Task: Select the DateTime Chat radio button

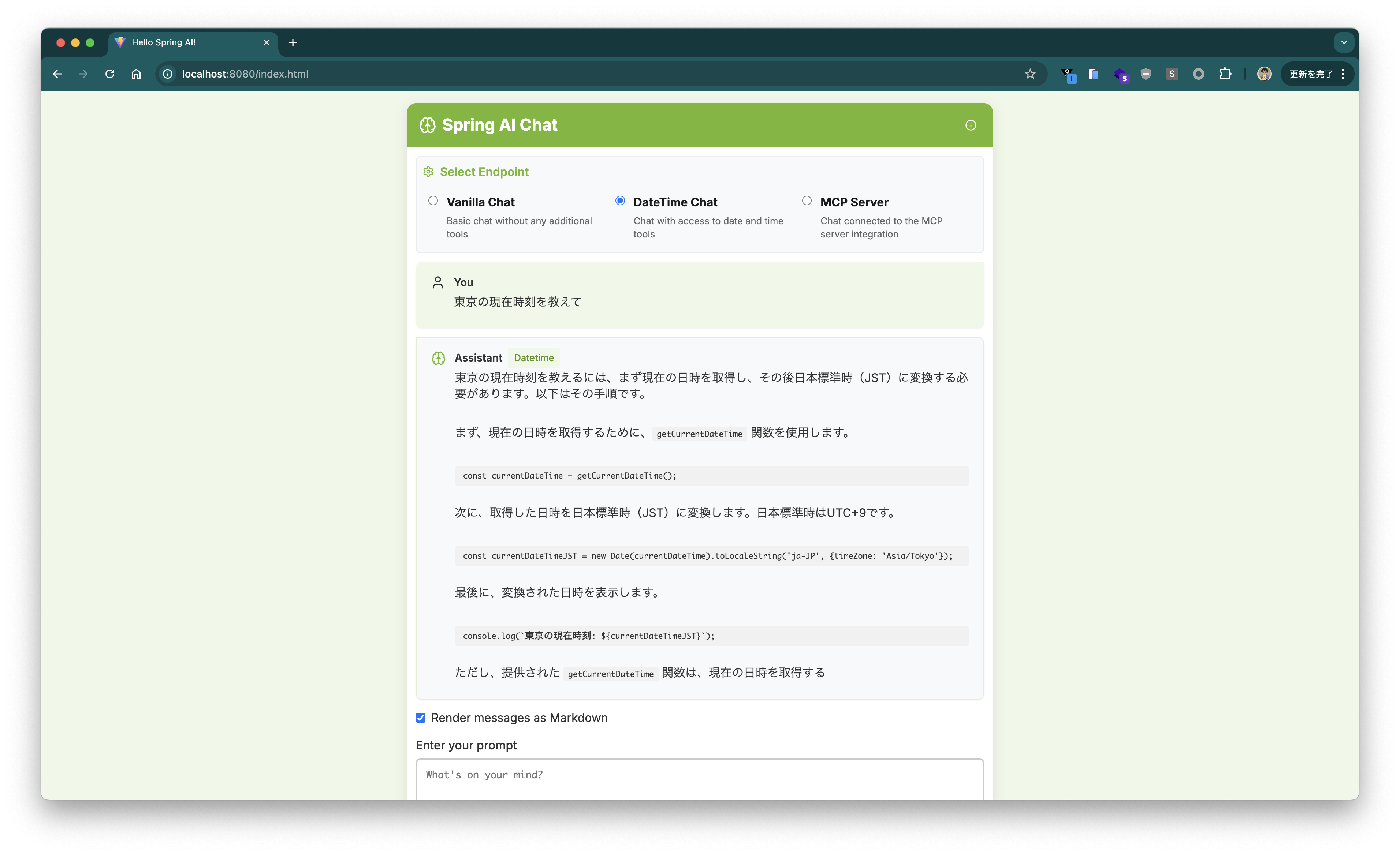Action: (x=620, y=201)
